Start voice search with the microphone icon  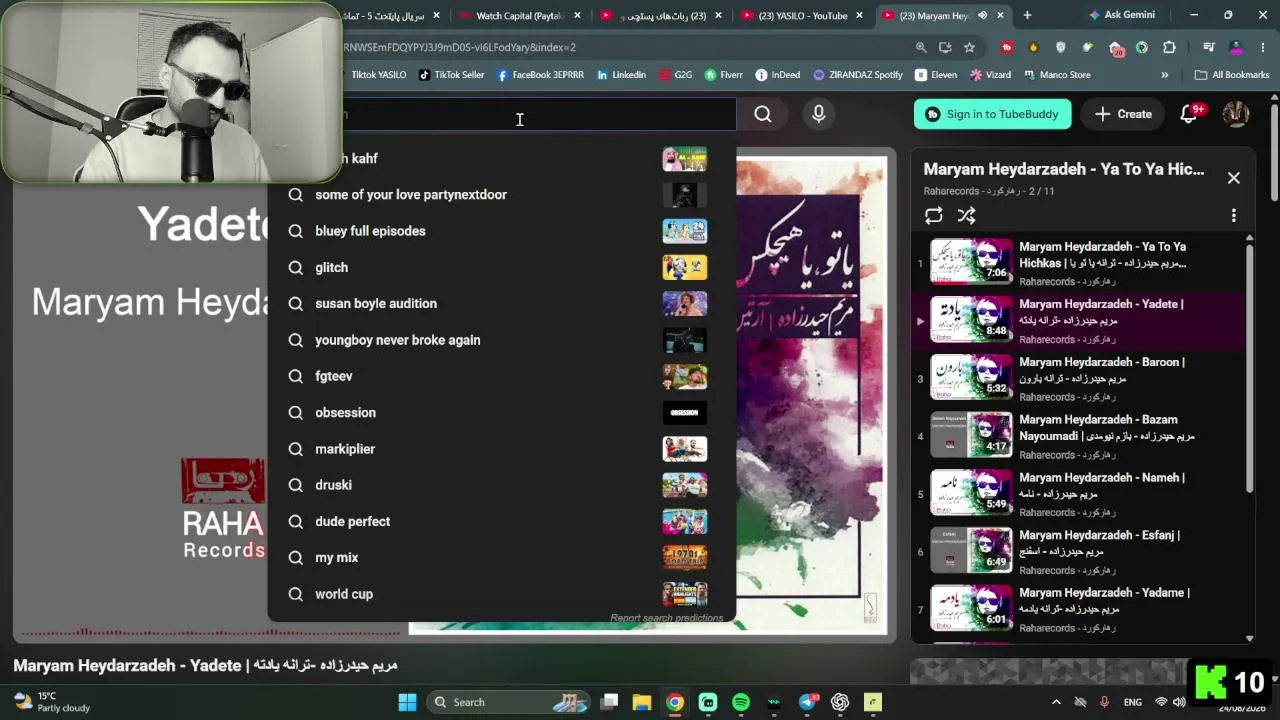(x=819, y=114)
